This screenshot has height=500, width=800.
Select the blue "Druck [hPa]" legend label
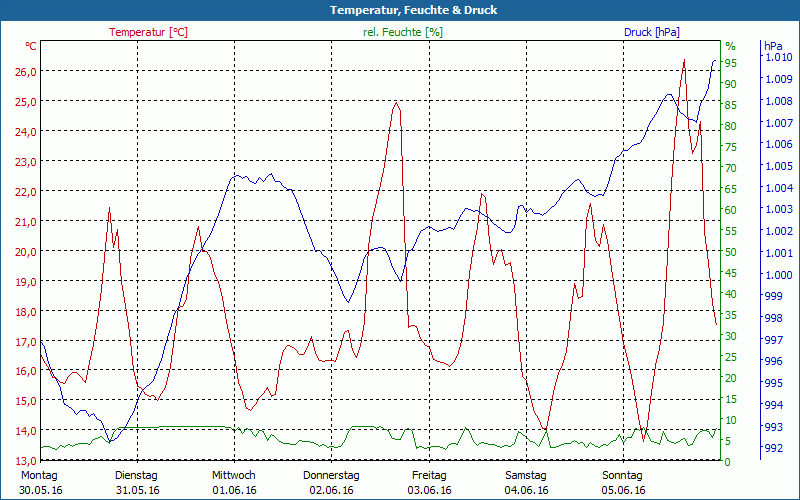[x=652, y=32]
